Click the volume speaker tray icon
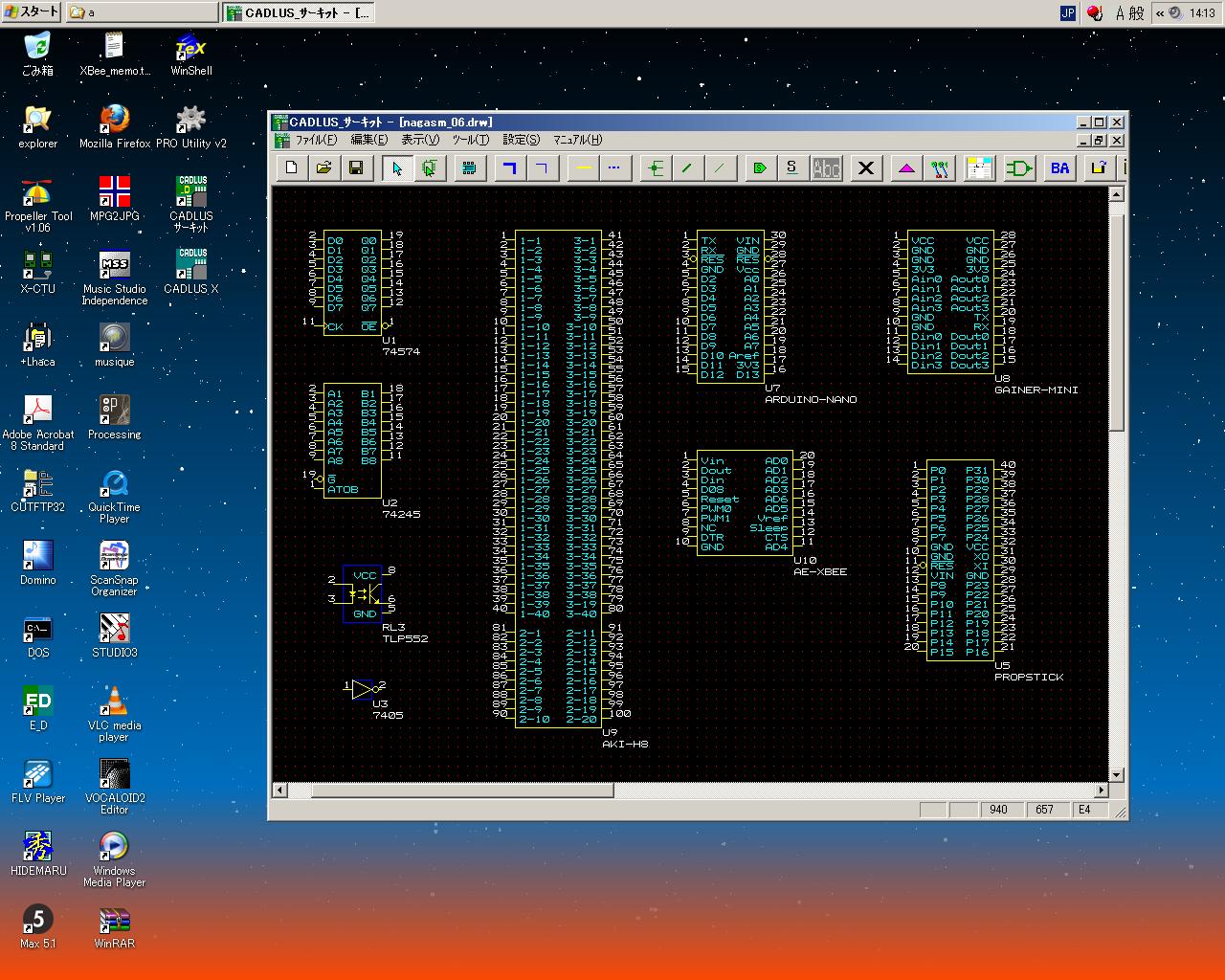Image resolution: width=1225 pixels, height=980 pixels. (x=1176, y=12)
